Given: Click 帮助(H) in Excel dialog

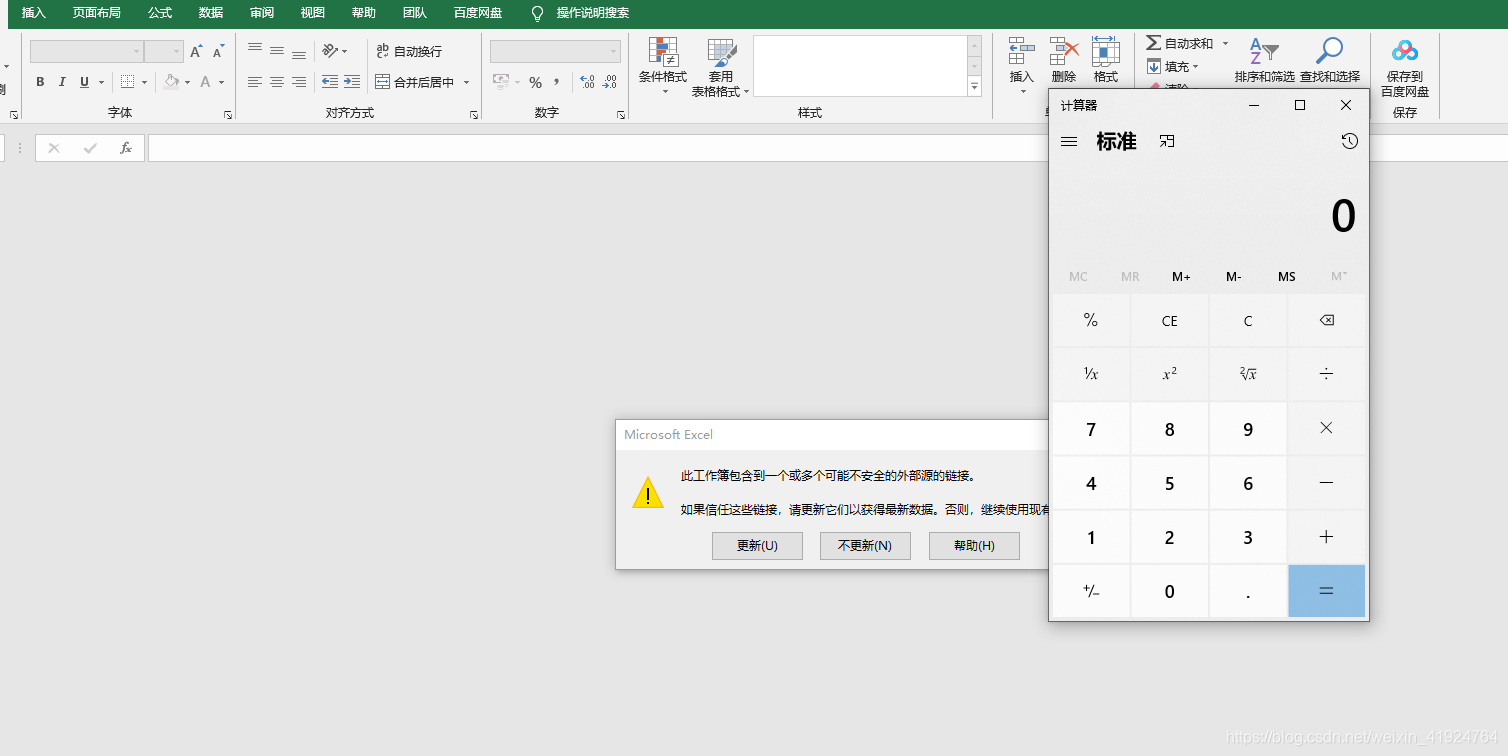Looking at the screenshot, I should (974, 546).
